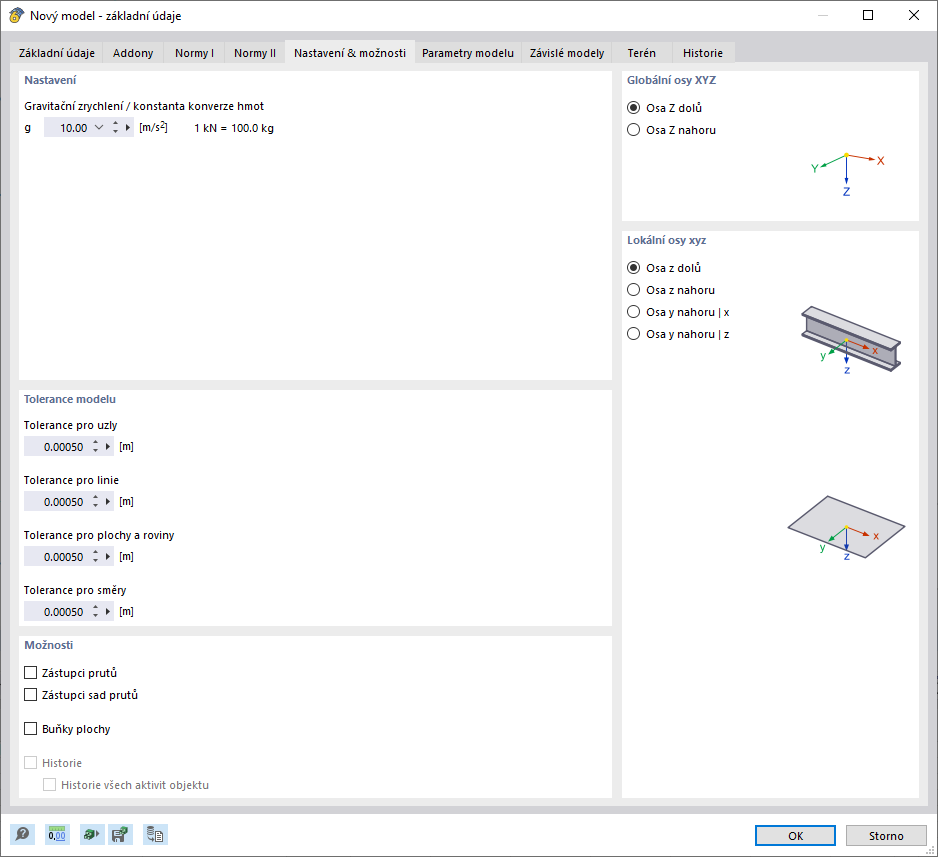Open the gravity acceleration dropdown arrow

coord(99,127)
